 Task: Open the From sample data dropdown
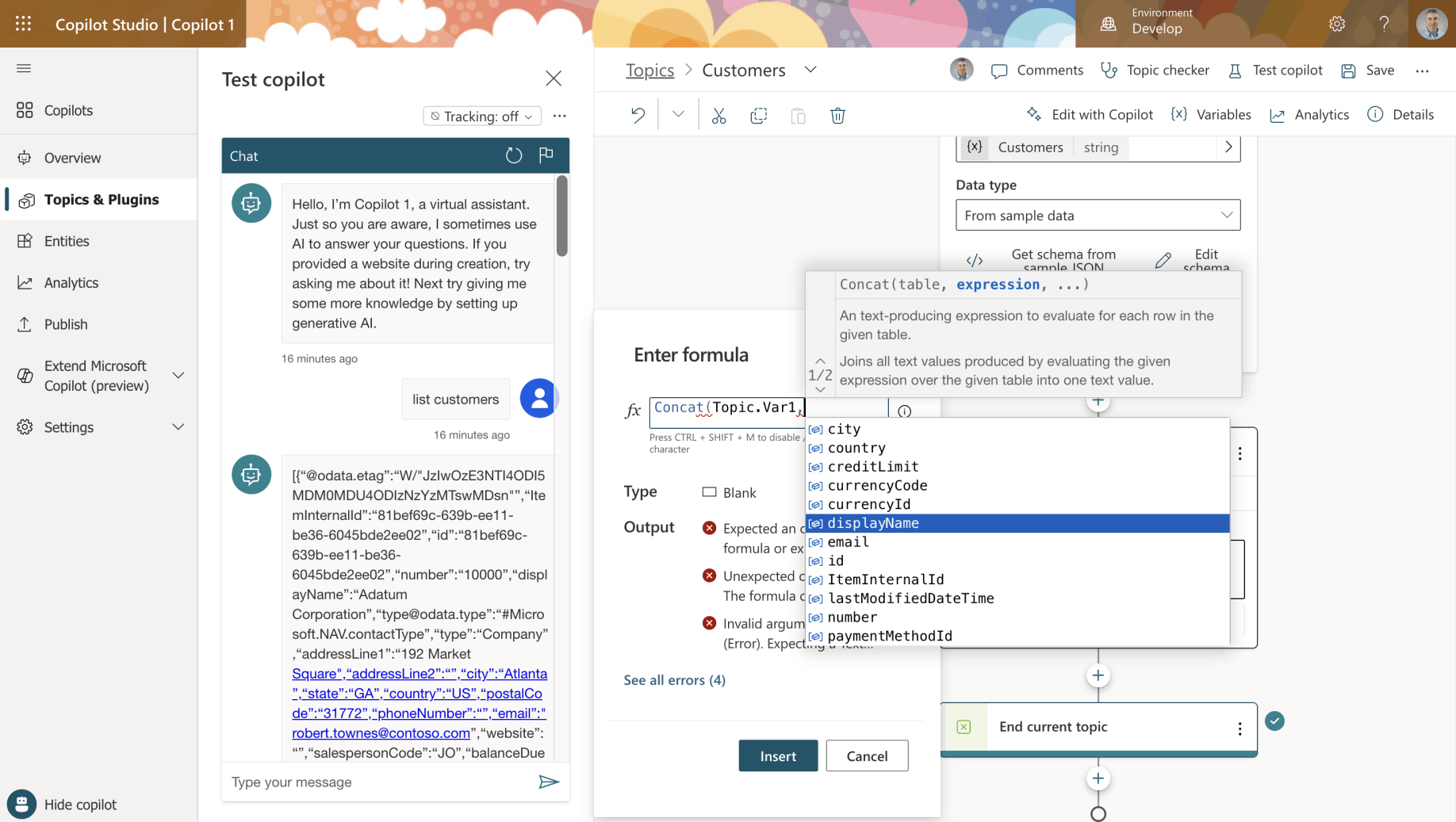click(x=1098, y=216)
